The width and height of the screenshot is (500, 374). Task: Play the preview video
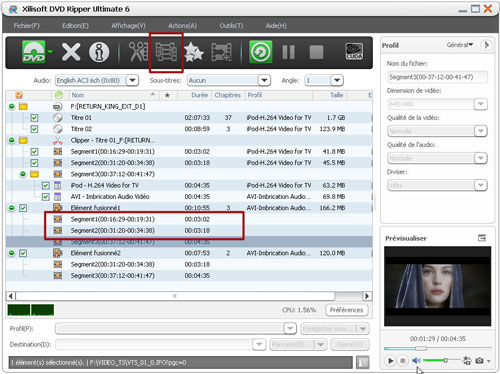(390, 360)
